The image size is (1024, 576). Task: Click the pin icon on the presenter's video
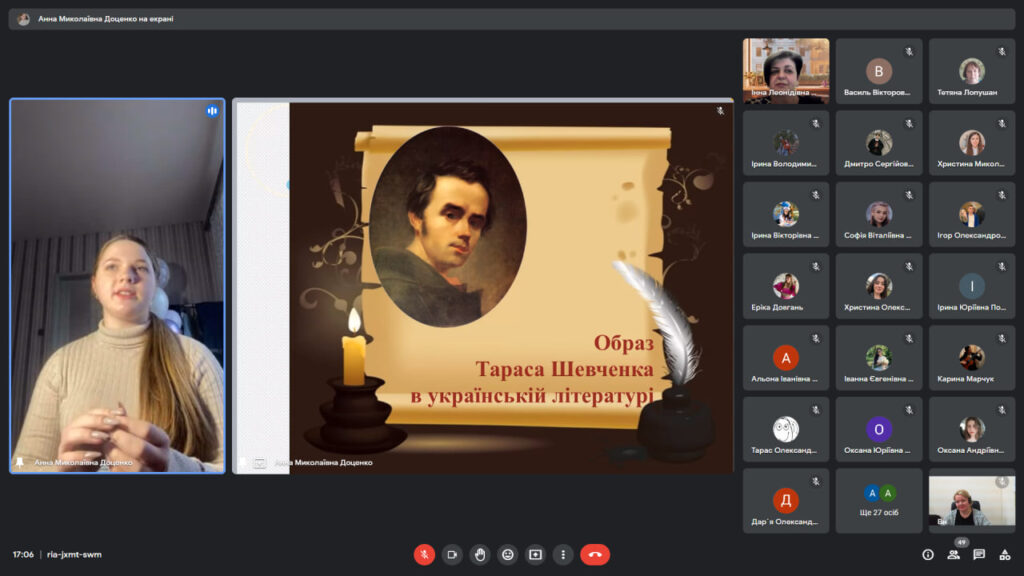[x=20, y=463]
